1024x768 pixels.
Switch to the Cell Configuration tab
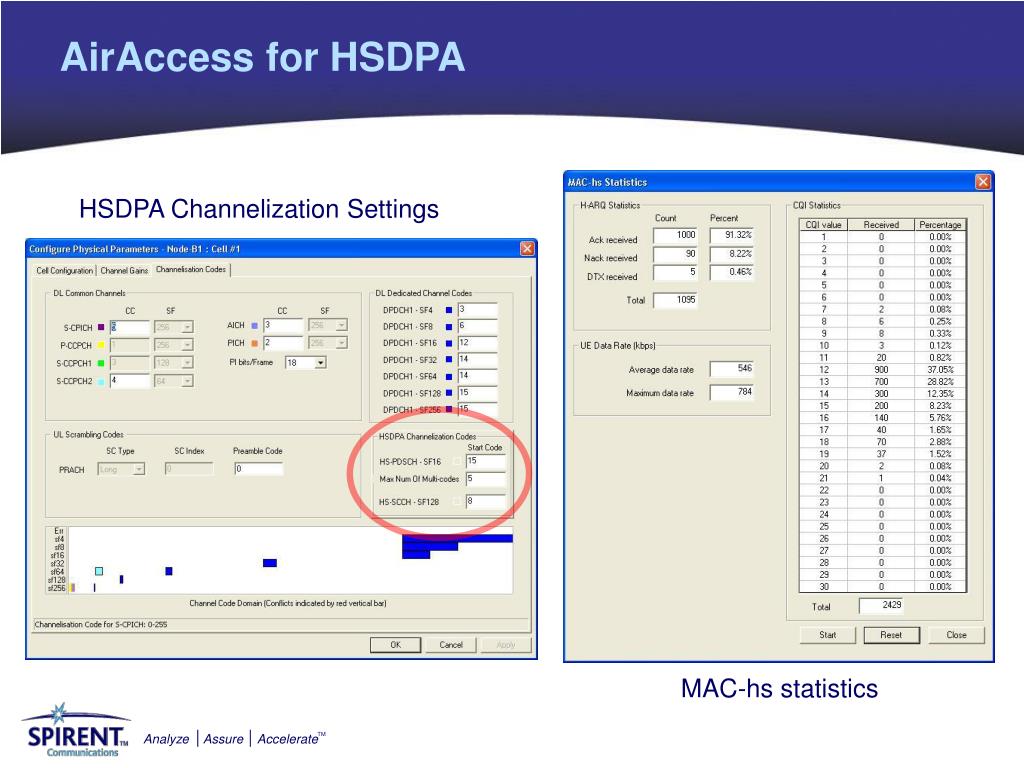point(65,270)
